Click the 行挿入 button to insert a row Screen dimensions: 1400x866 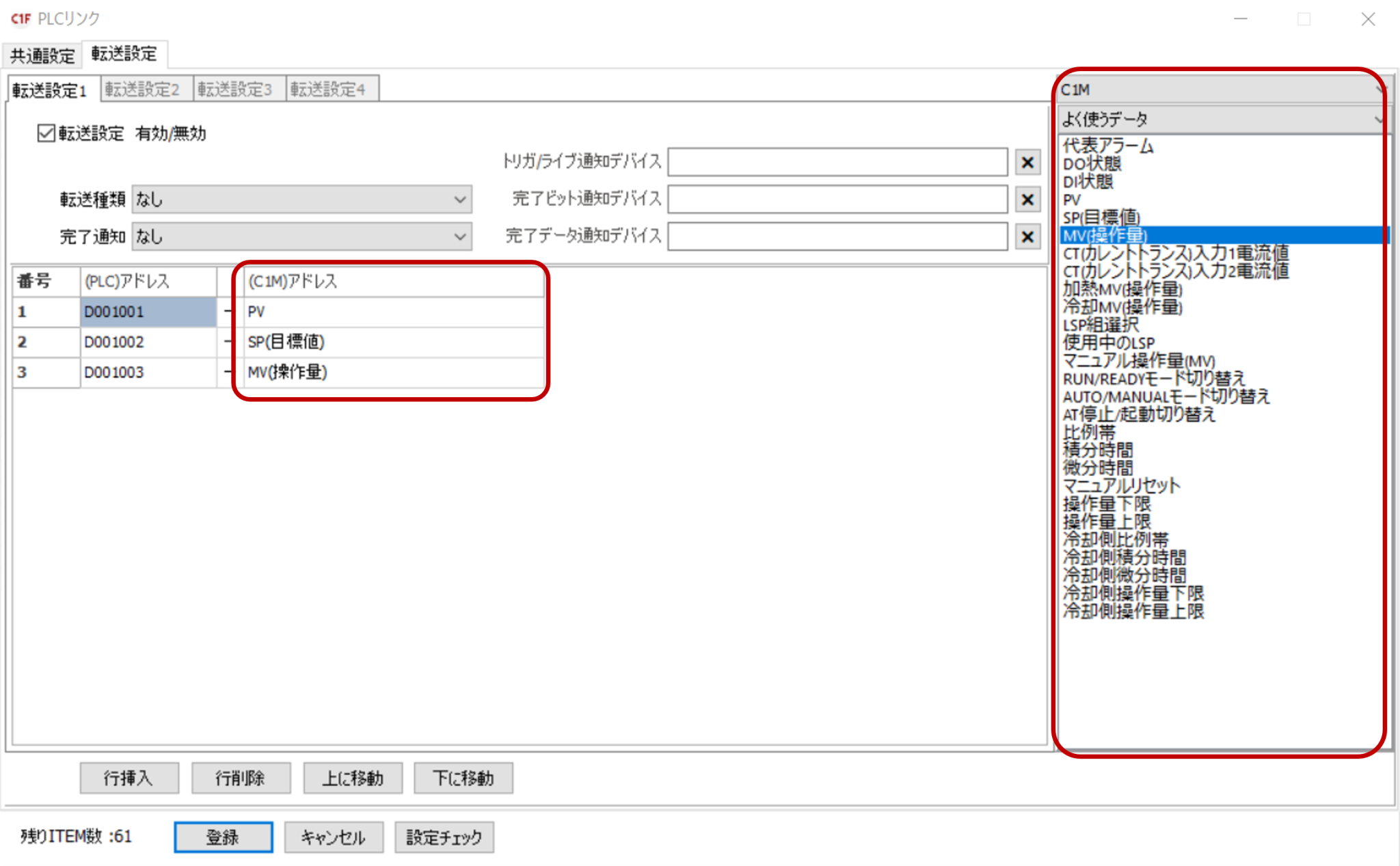pos(129,777)
